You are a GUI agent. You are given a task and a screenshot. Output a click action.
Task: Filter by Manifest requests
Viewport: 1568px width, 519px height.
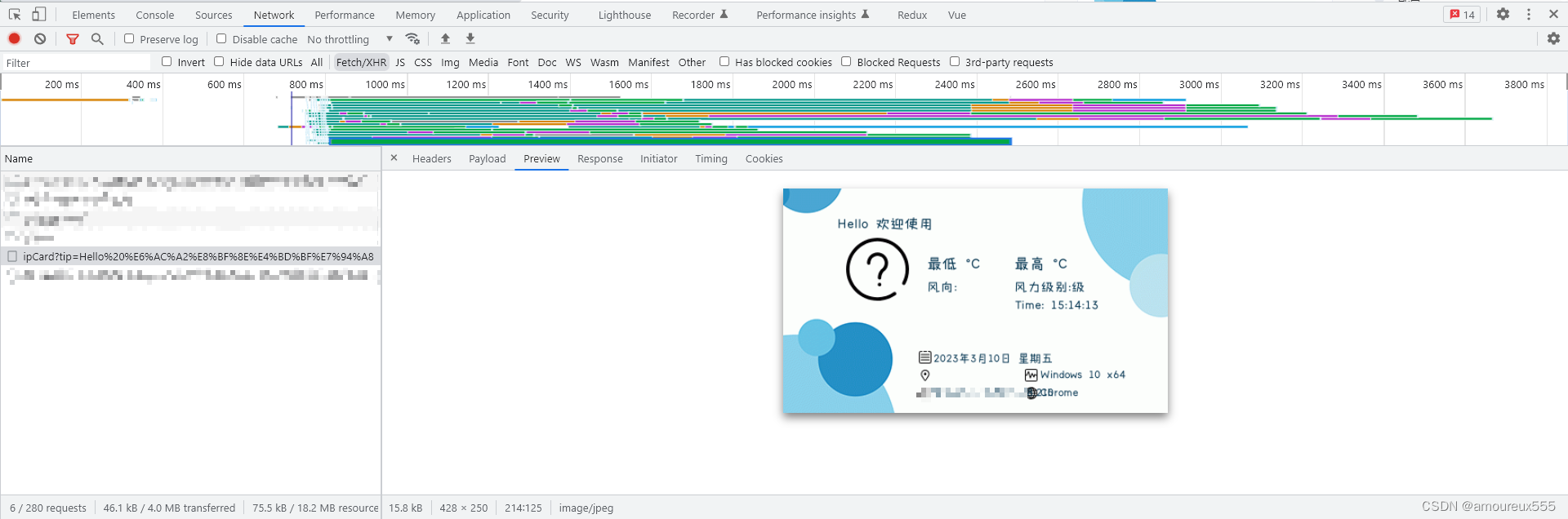[x=648, y=62]
